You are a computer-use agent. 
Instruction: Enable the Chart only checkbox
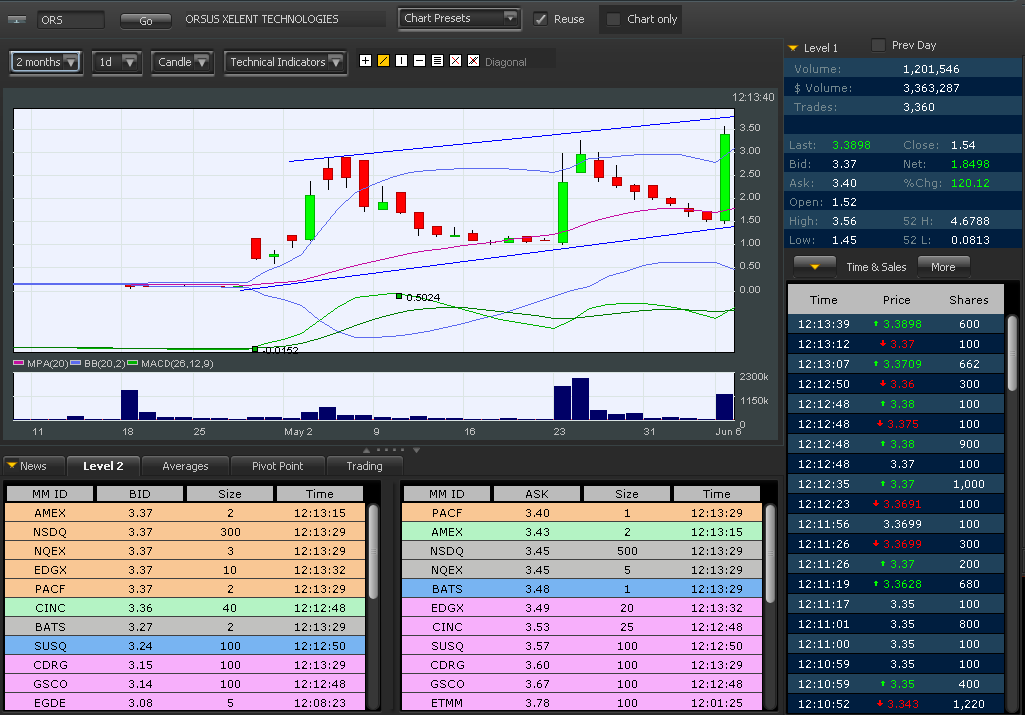coord(613,19)
